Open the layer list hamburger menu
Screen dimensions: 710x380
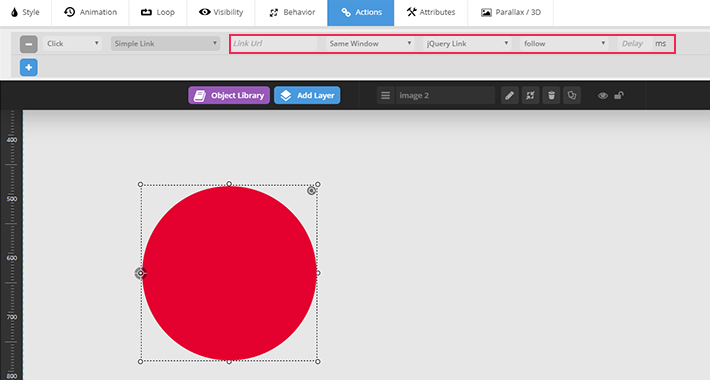[x=385, y=96]
